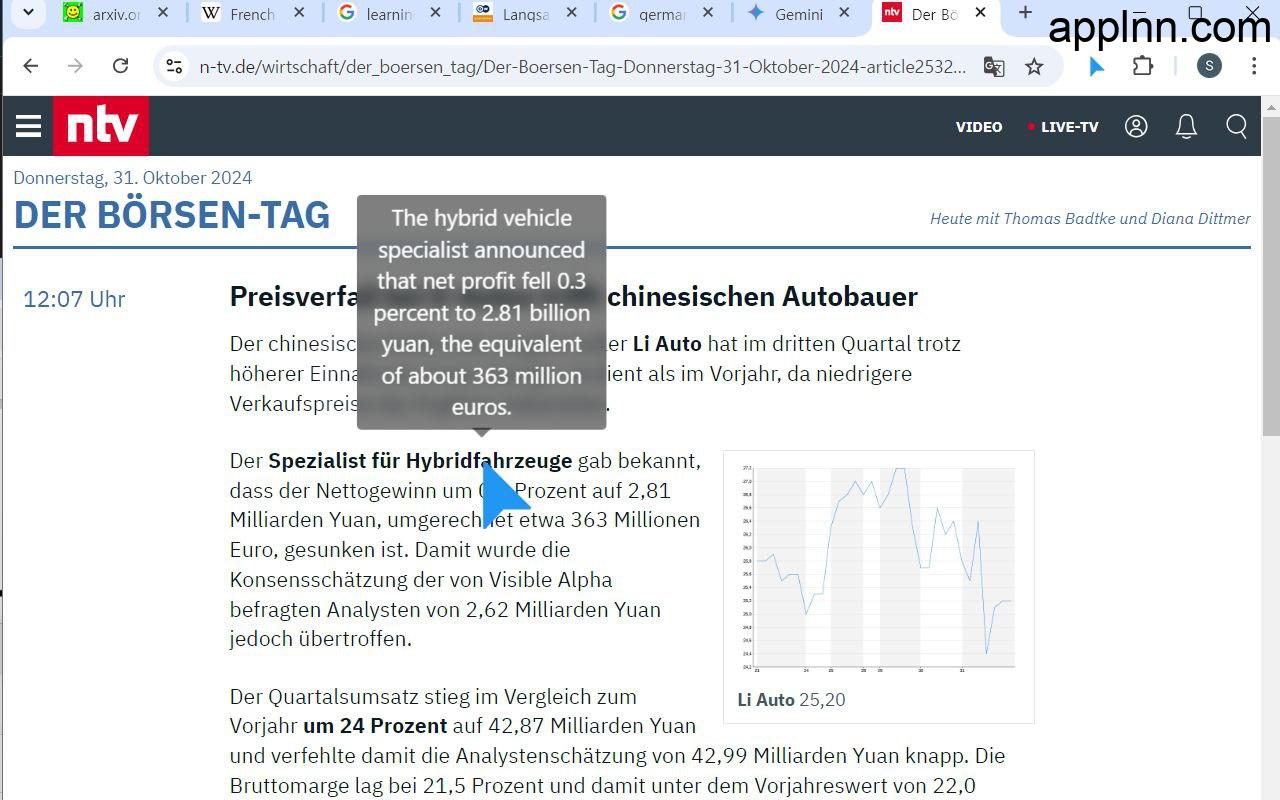Open the notifications bell icon

click(1186, 126)
